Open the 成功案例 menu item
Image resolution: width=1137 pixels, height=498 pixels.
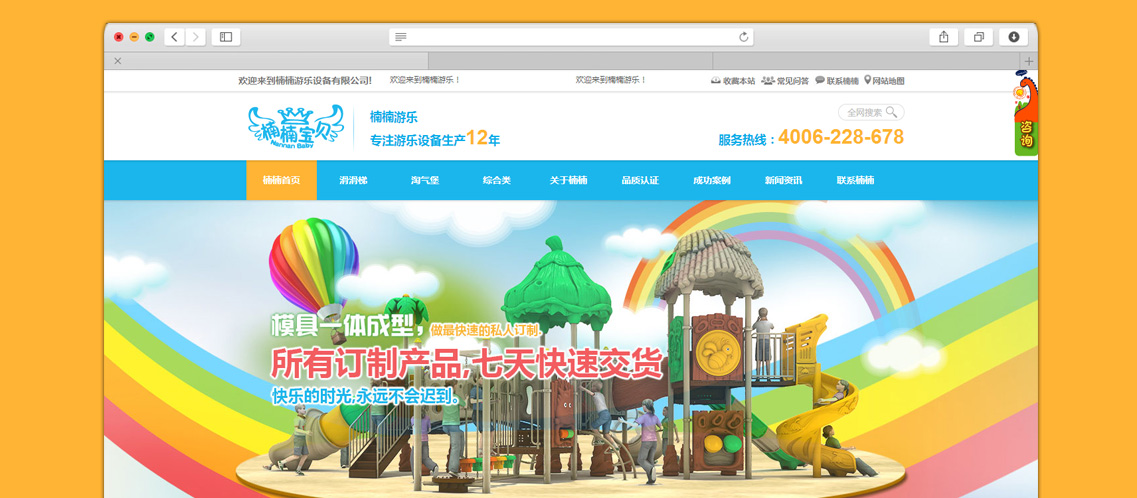pos(711,180)
